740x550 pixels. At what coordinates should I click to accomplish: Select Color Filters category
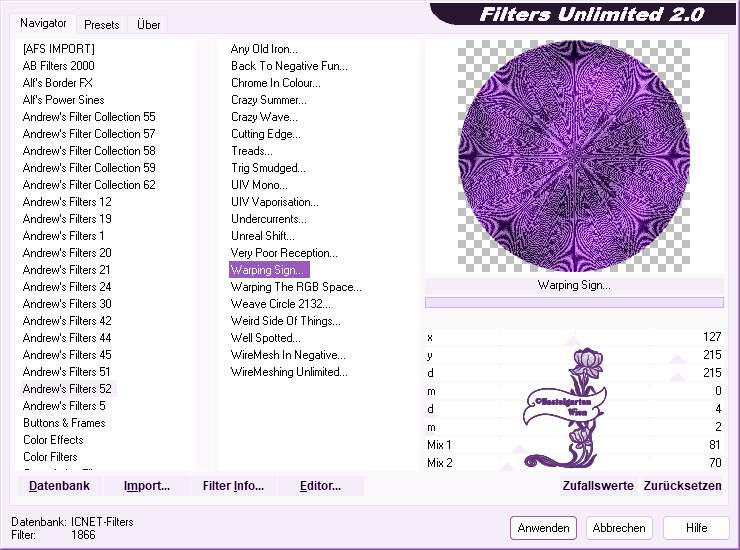click(x=50, y=457)
